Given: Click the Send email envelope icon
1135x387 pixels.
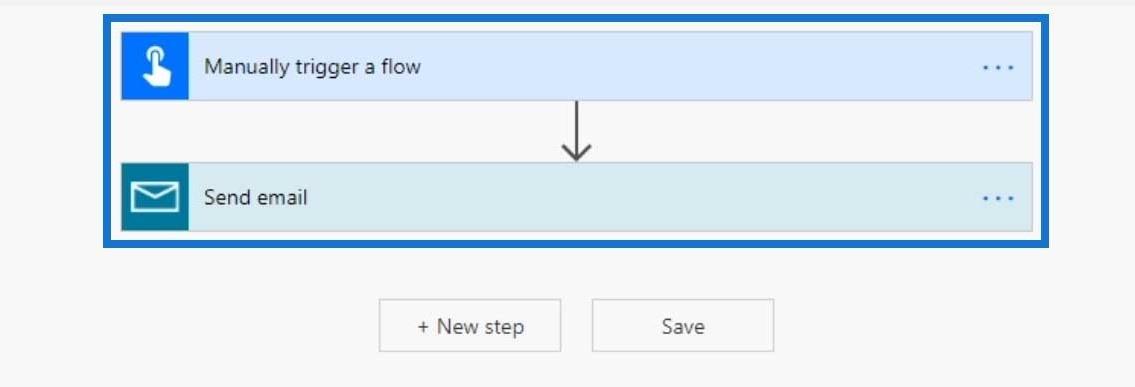Looking at the screenshot, I should click(154, 197).
